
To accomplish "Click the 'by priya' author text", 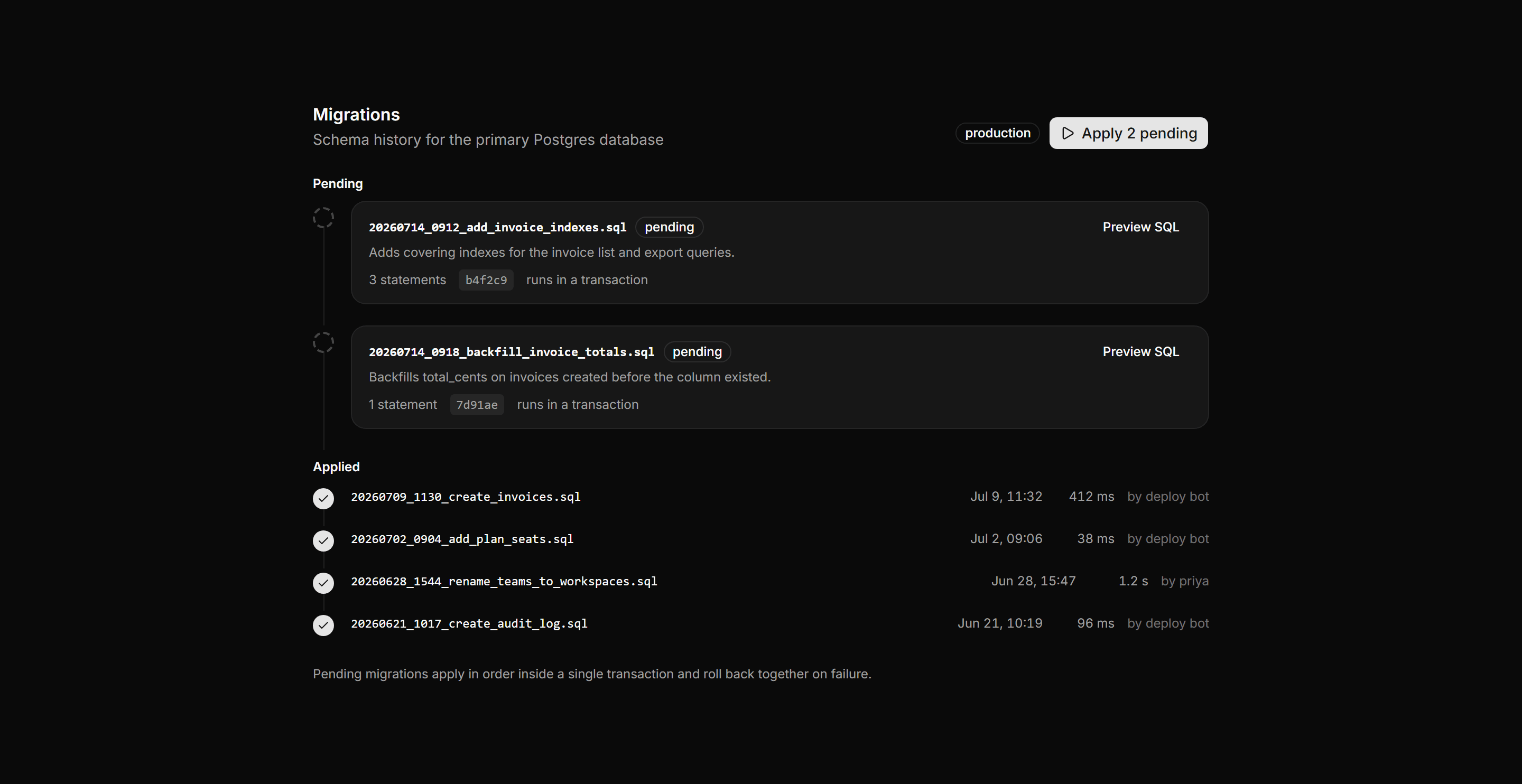I will [1185, 581].
